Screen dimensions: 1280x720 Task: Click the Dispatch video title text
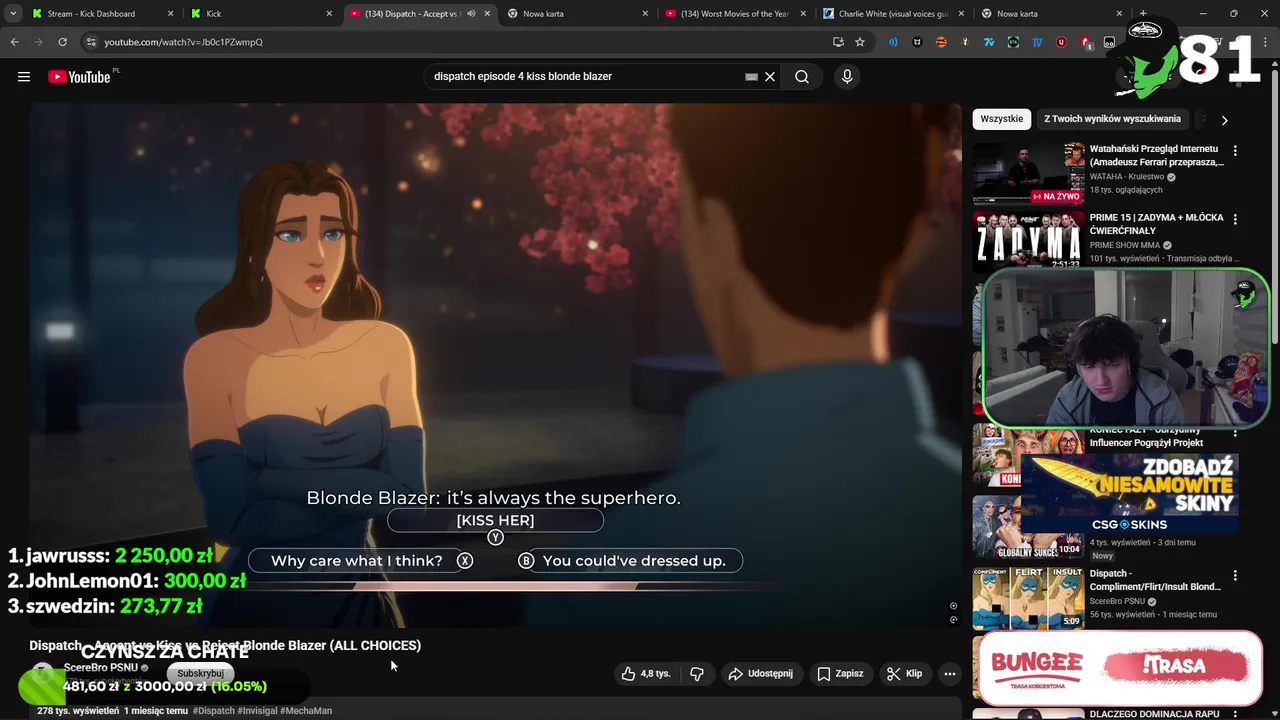click(225, 646)
